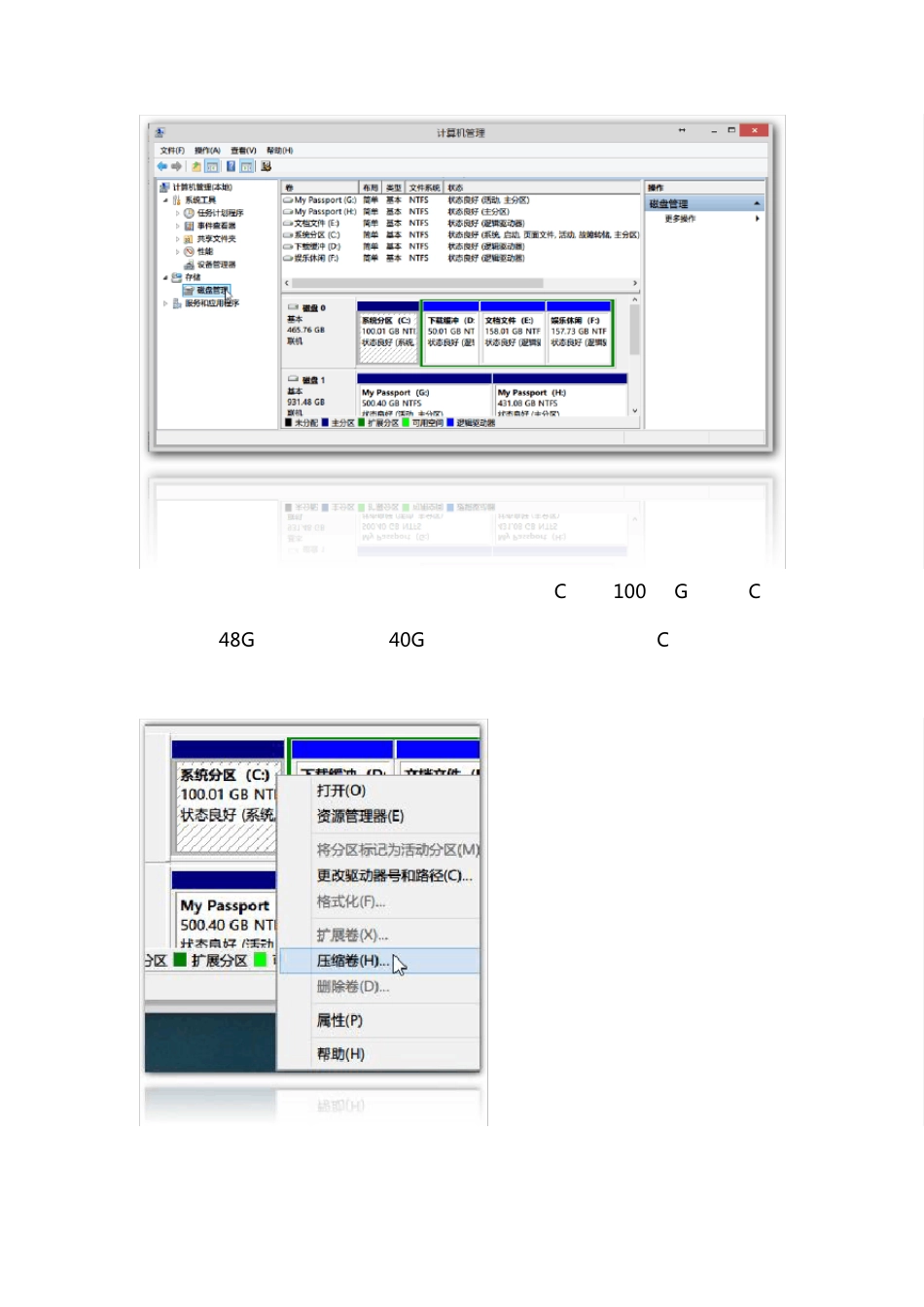Click the volume list horizontal scrollbar right arrow
924x1307 pixels.
(635, 283)
